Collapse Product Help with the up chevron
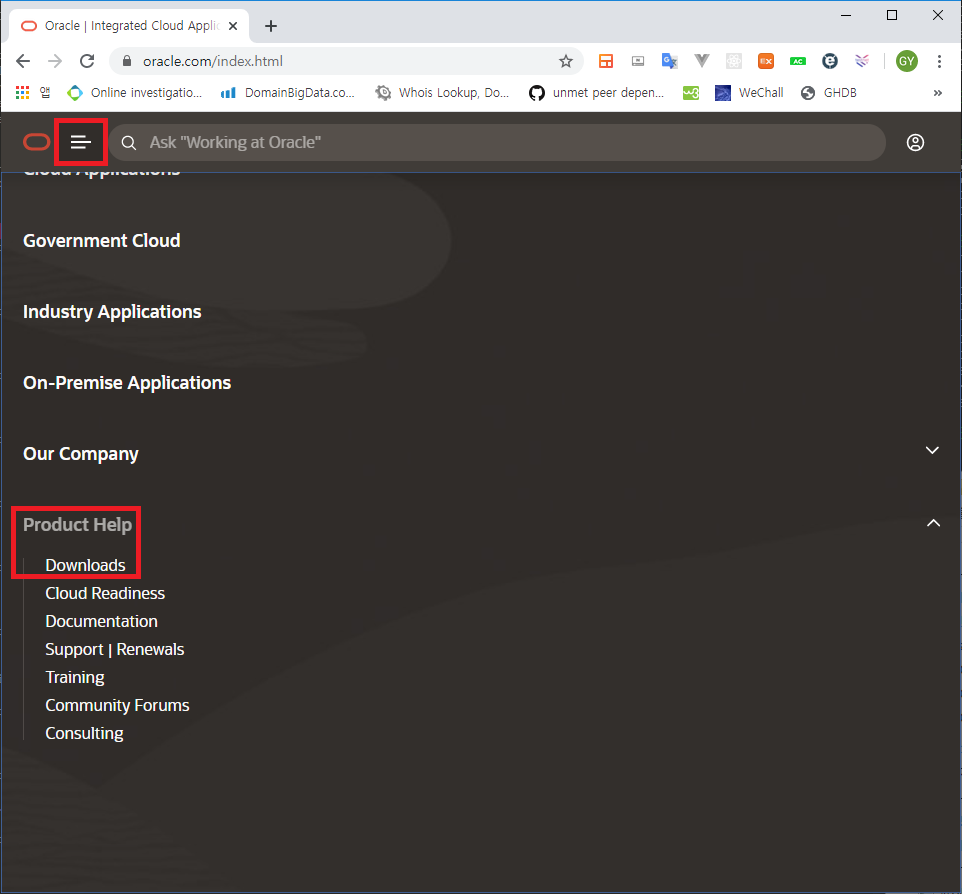This screenshot has height=894, width=962. pos(933,523)
